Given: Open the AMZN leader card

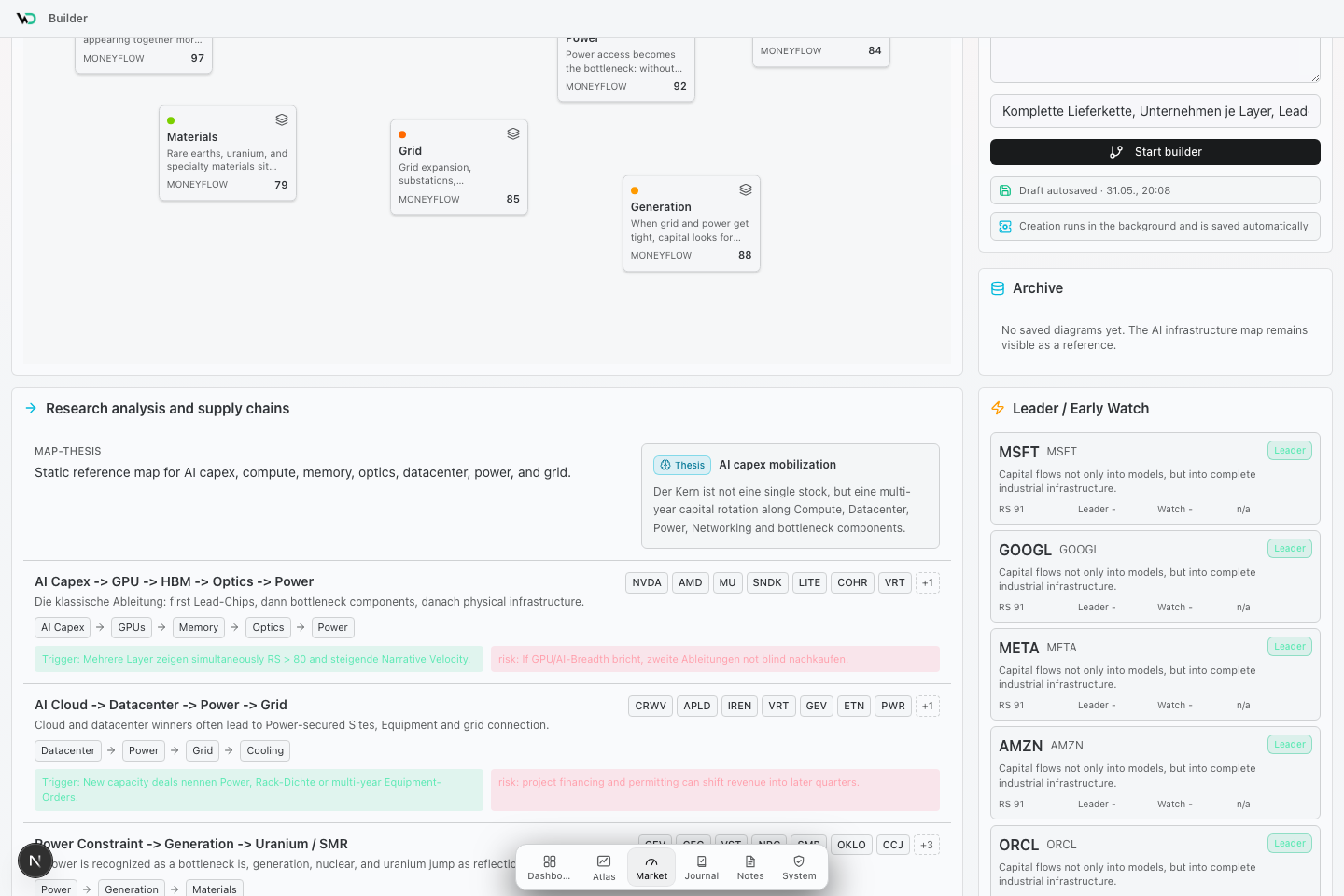Looking at the screenshot, I should 1155,773.
